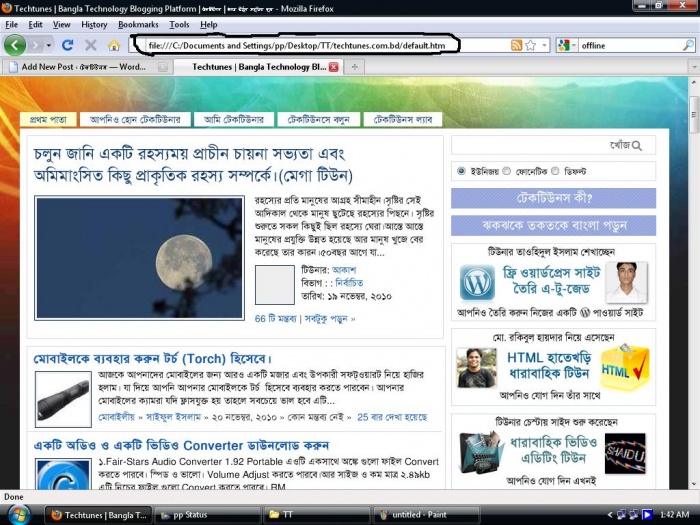Screen dimensions: 700x525
Task: Click the 'প্রথম পাতা' navigation tab
Action: pyautogui.click(x=48, y=119)
